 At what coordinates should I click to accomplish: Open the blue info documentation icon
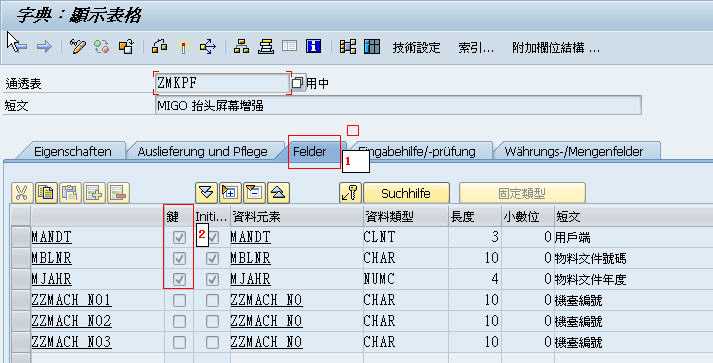[314, 46]
